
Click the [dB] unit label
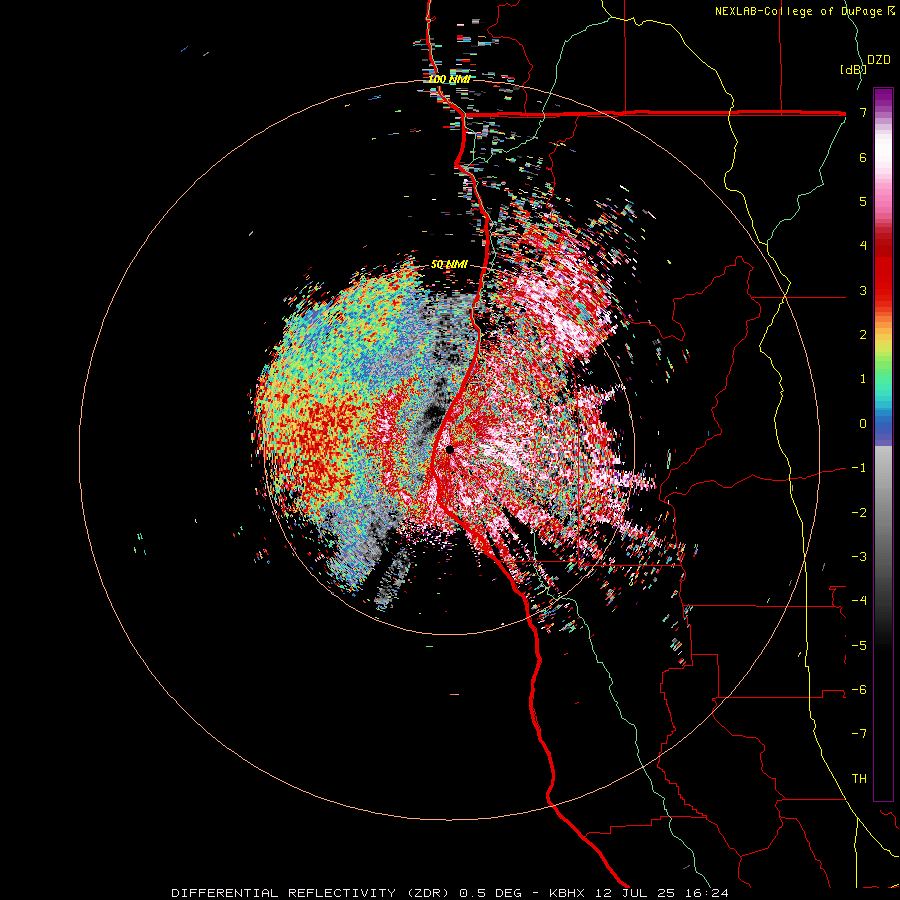tap(853, 70)
